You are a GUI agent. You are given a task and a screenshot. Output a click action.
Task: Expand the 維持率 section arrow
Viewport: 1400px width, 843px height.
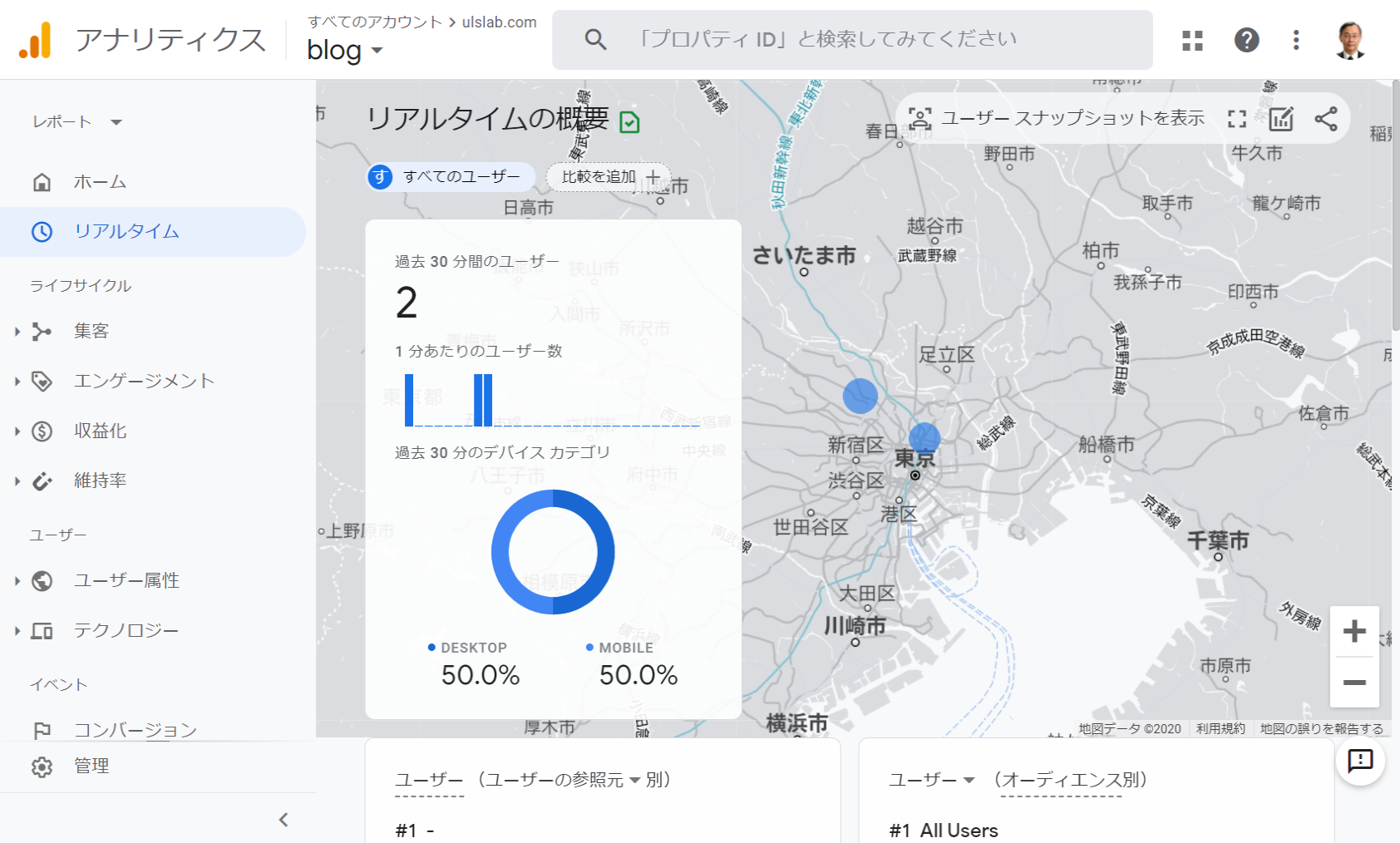point(17,481)
